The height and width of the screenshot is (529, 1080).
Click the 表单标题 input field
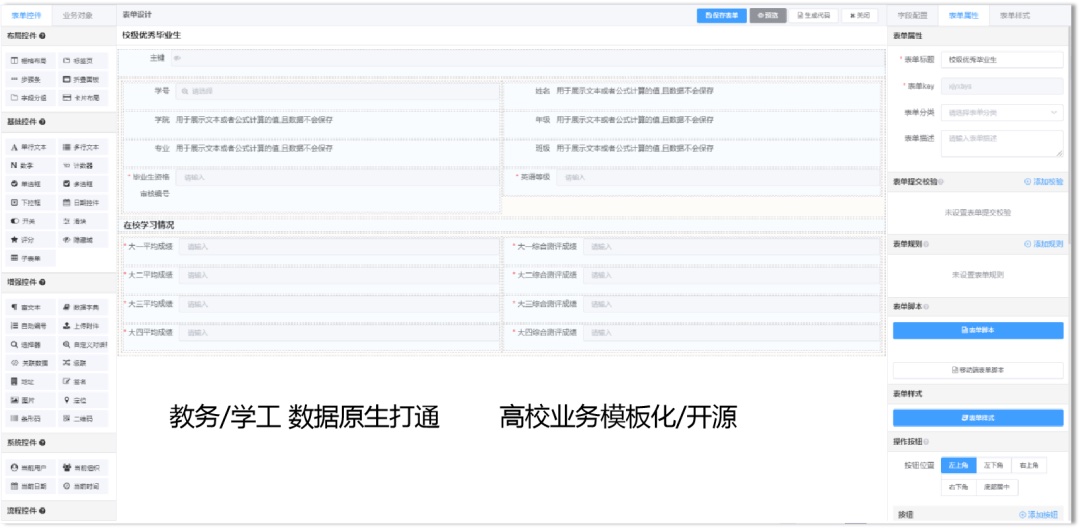(x=1003, y=60)
